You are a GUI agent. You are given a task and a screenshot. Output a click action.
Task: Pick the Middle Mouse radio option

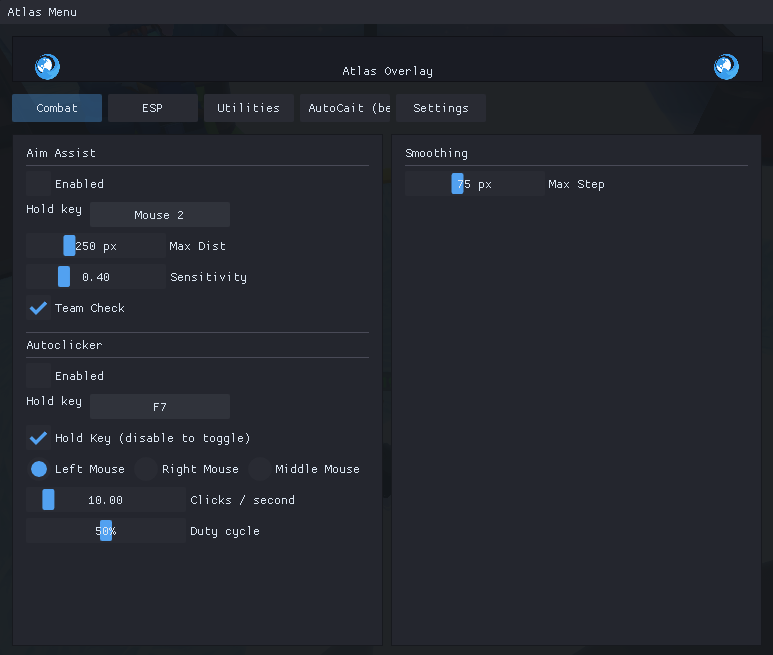(260, 469)
